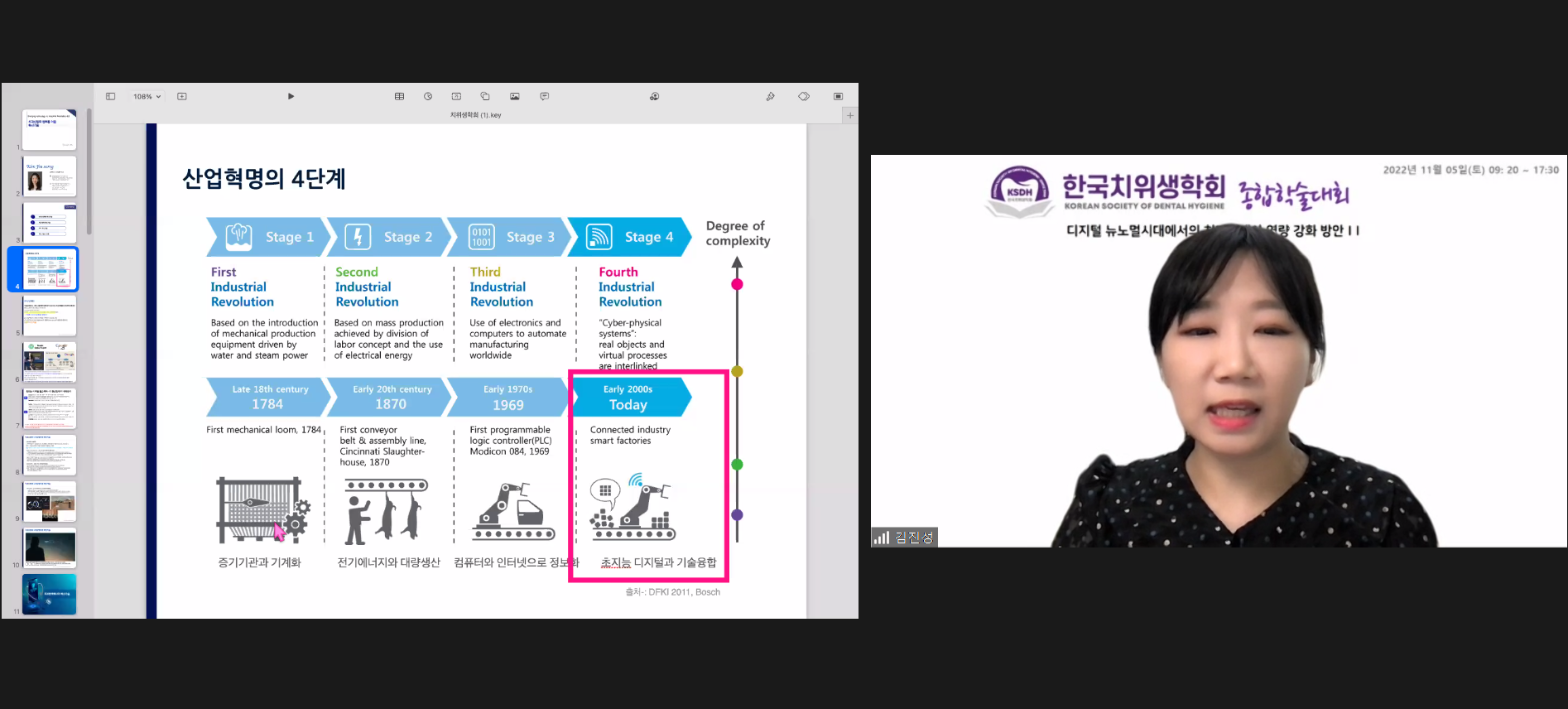
Task: Open the View sidebar options menu
Action: [110, 97]
